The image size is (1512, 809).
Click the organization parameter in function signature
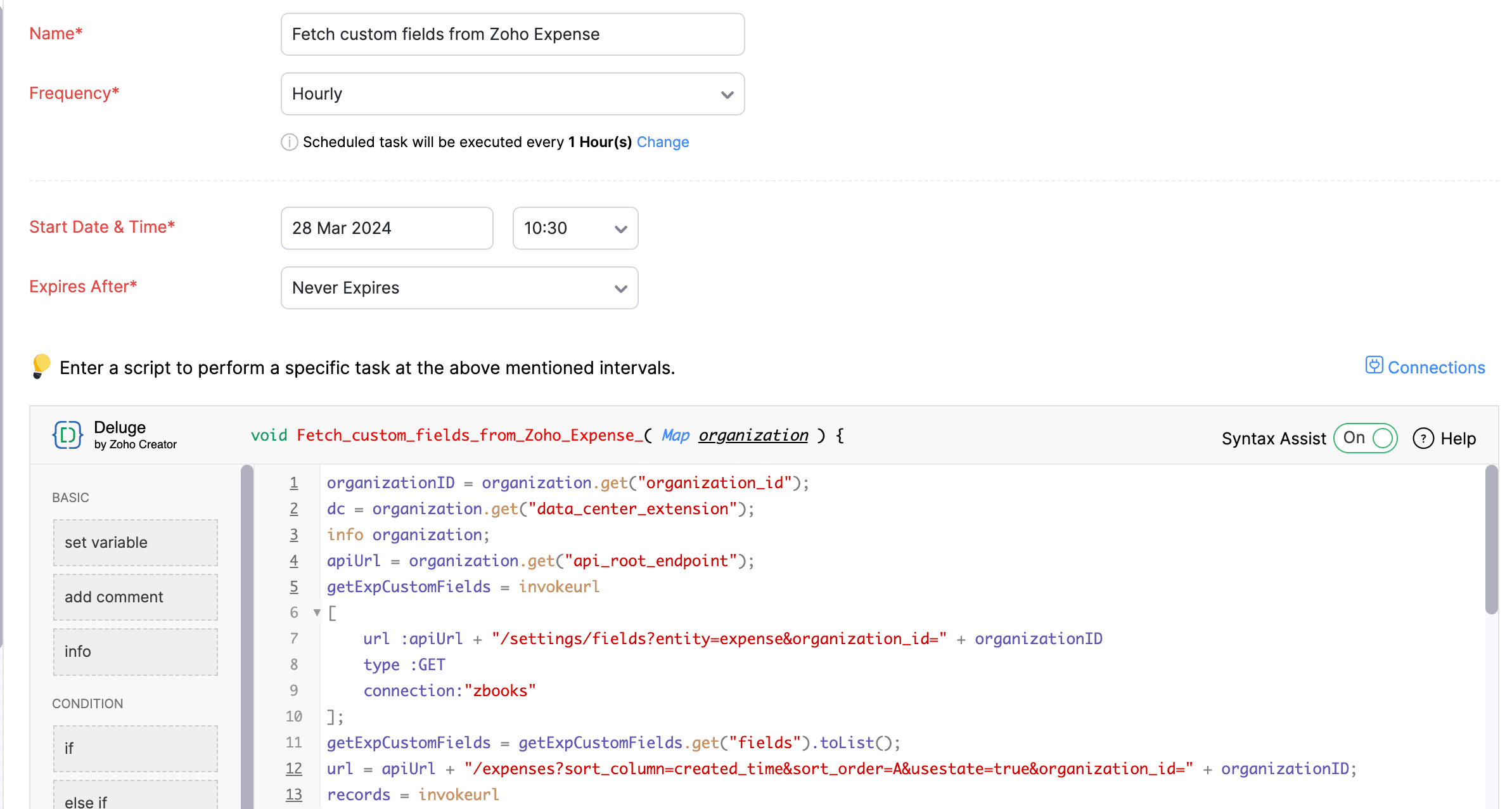coord(753,436)
